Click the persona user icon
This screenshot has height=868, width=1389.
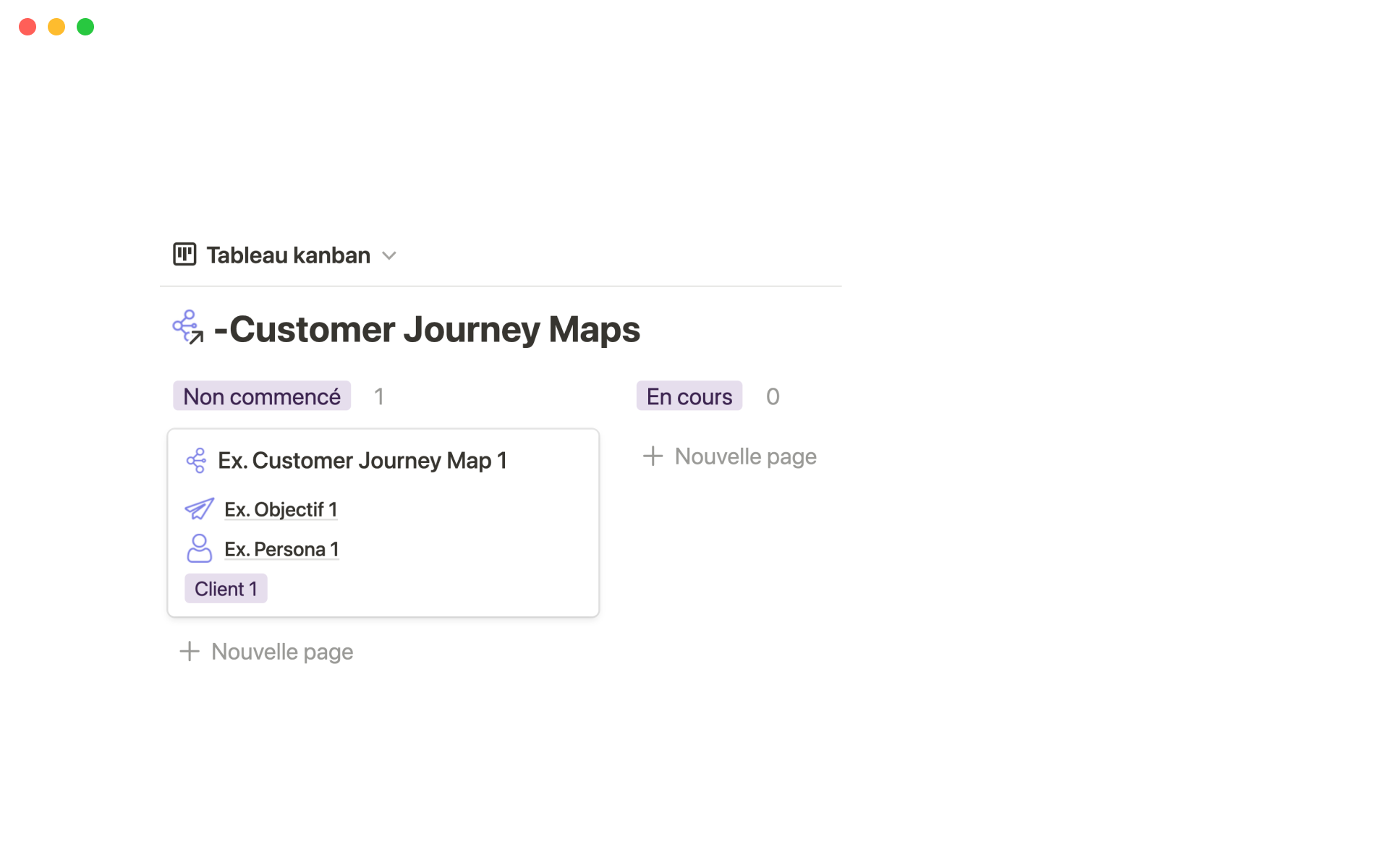[199, 549]
